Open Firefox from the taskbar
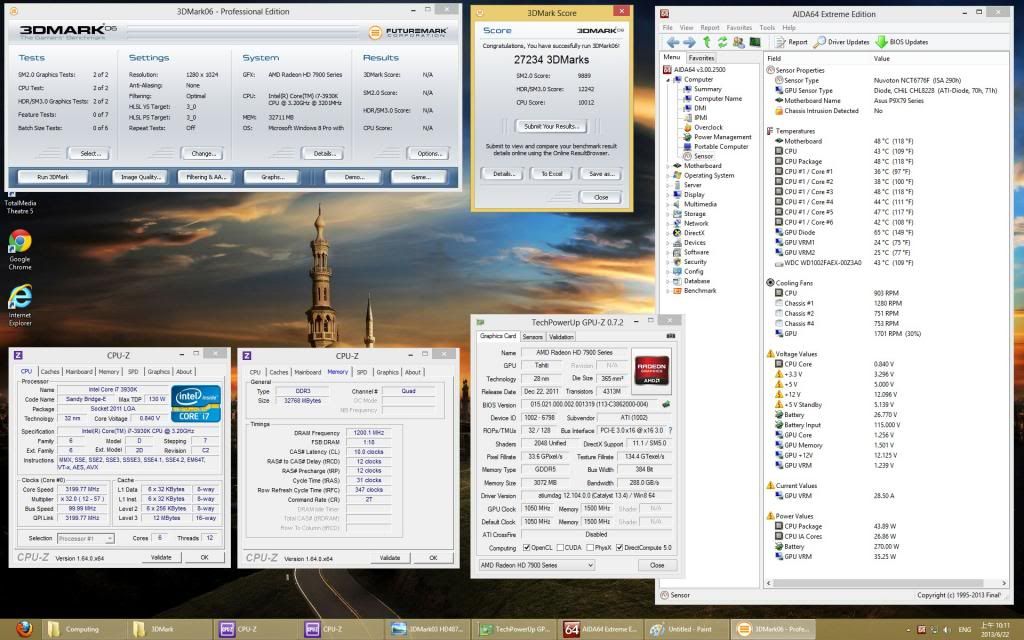The height and width of the screenshot is (640, 1024). tap(24, 629)
